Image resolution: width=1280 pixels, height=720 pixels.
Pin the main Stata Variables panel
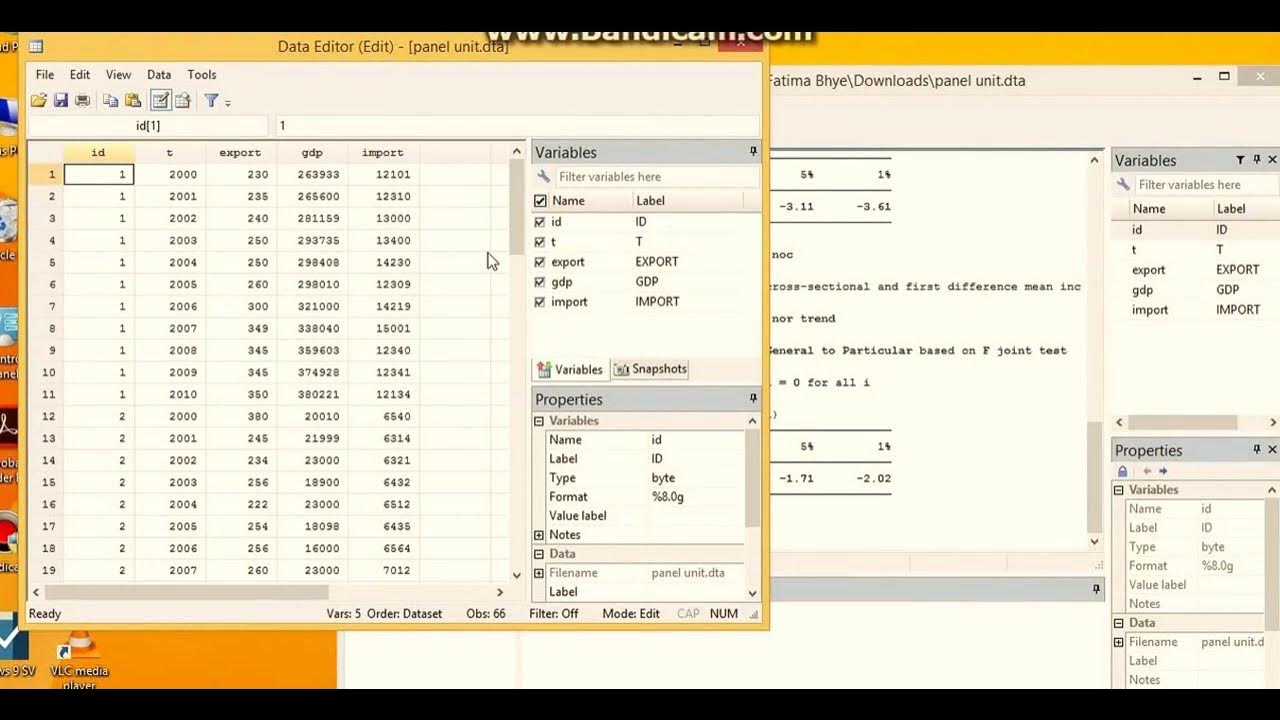pos(1257,160)
